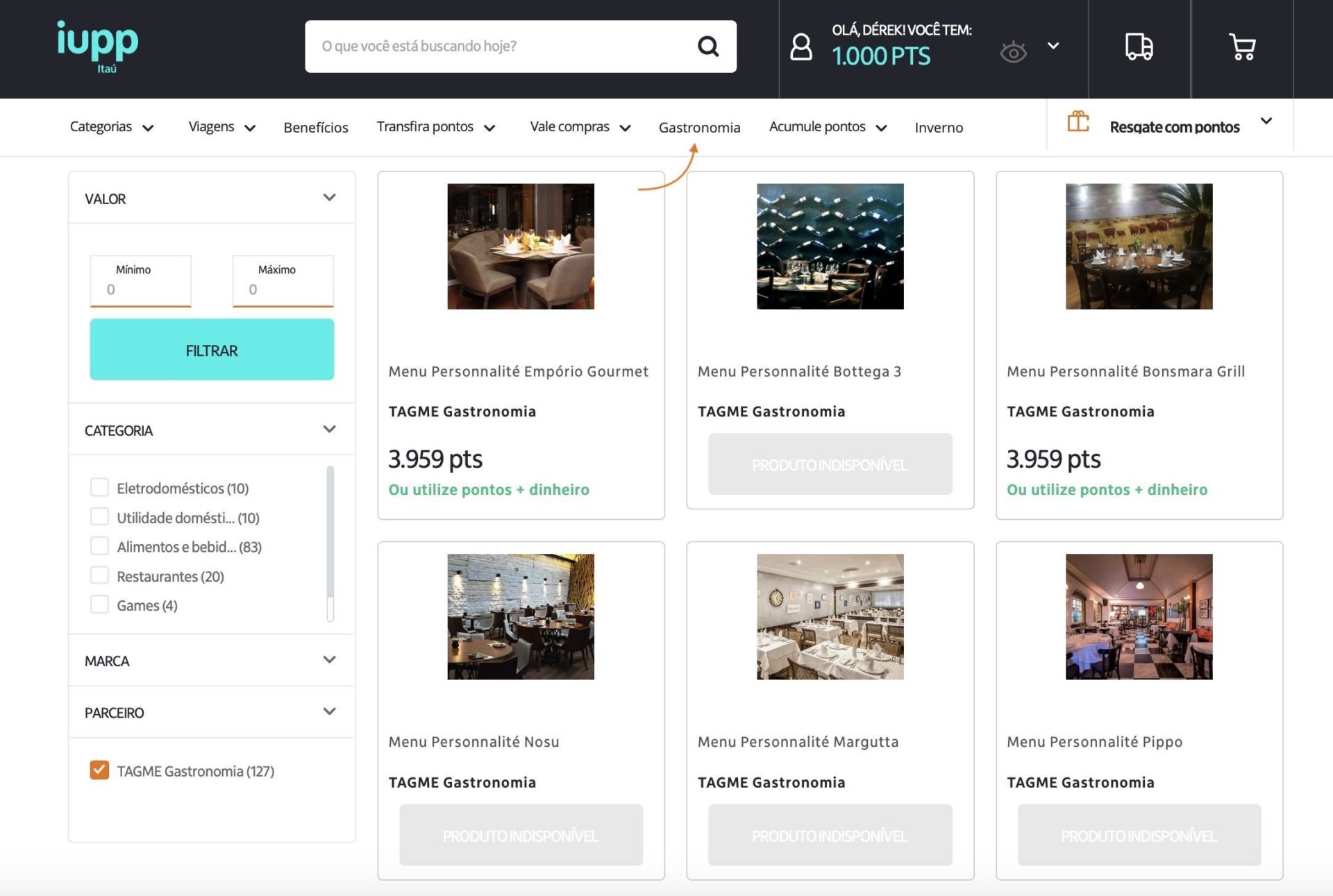Click 'Ou utilize pontos + dinheiro' under Empório Gourmet
The height and width of the screenshot is (896, 1333).
click(x=489, y=490)
